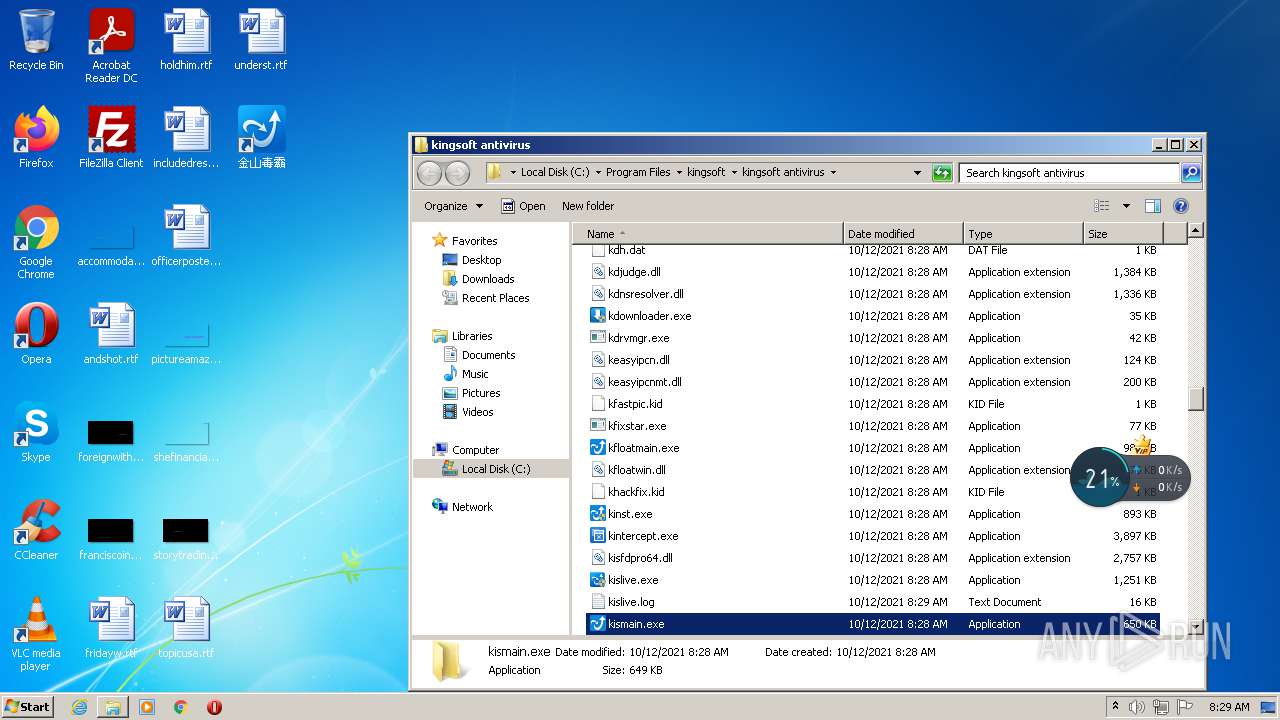Open Internet Explorer from taskbar
The width and height of the screenshot is (1280, 720).
pos(79,707)
